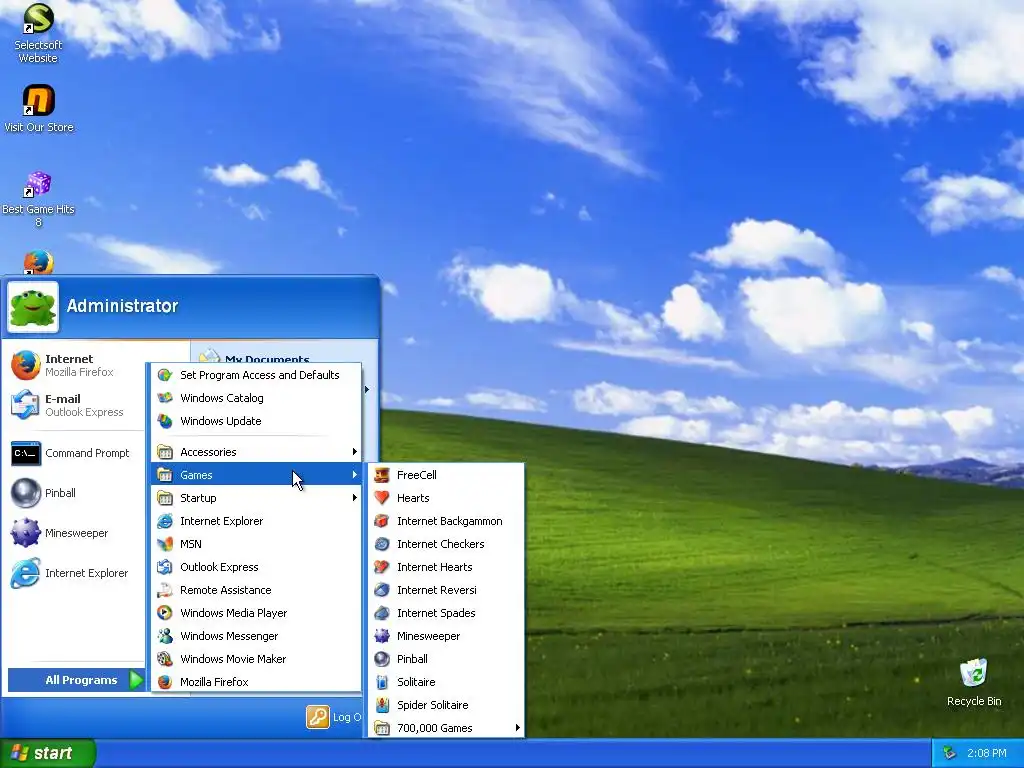
Task: Click the Internet Spades icon
Action: pyautogui.click(x=382, y=613)
